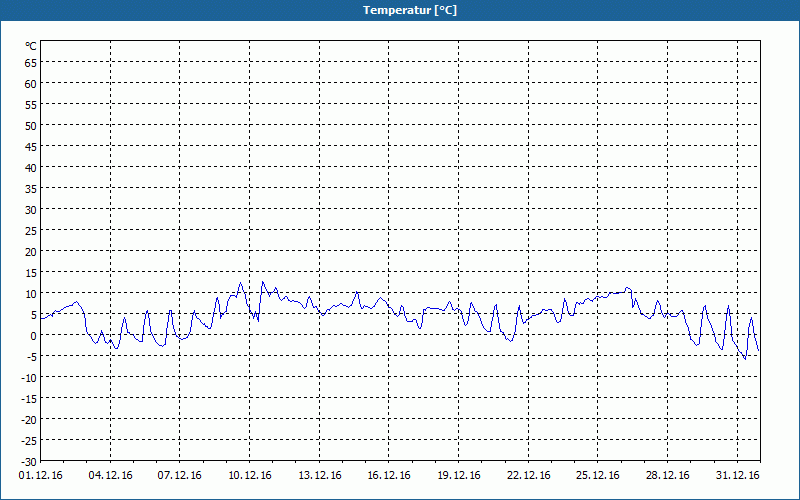Click the 28.12.16 date label
Viewport: 800px width, 500px height.
667,475
